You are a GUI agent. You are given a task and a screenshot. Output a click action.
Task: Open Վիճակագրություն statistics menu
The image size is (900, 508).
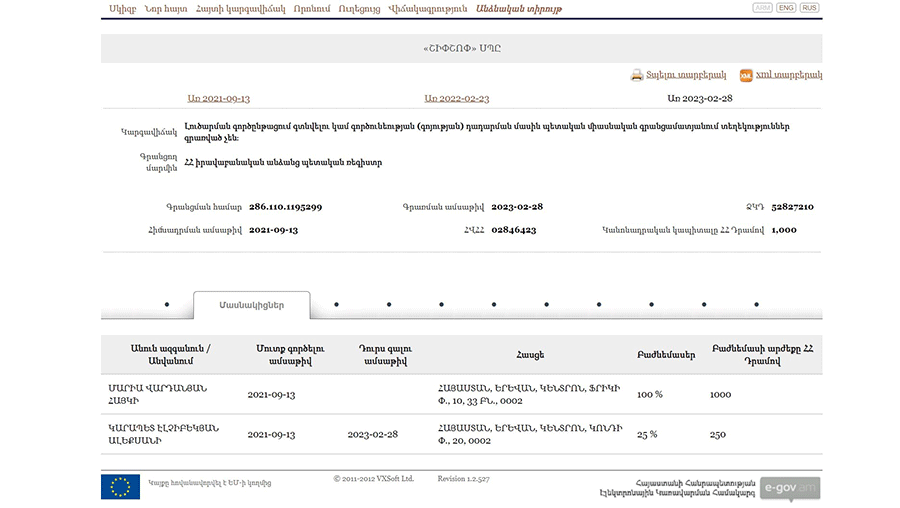[x=427, y=9]
